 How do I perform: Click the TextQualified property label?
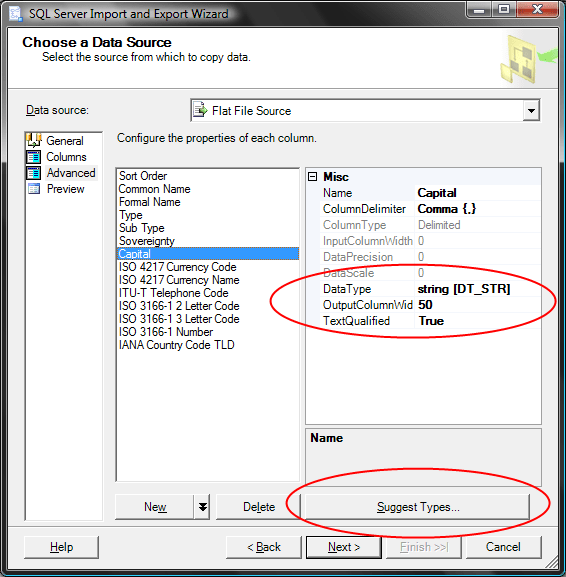356,321
